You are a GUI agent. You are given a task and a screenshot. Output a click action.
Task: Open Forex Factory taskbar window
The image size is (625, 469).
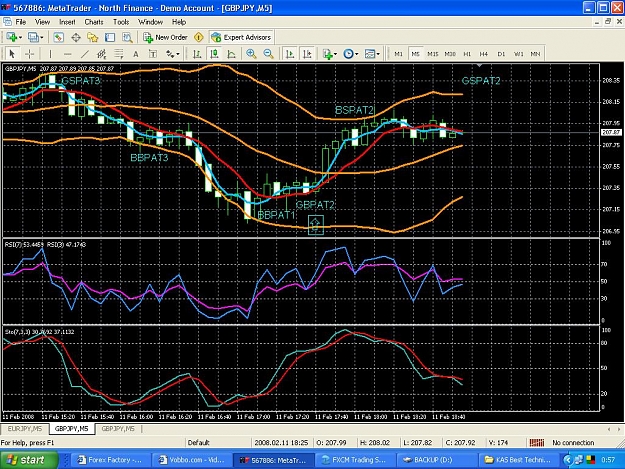pyautogui.click(x=111, y=460)
